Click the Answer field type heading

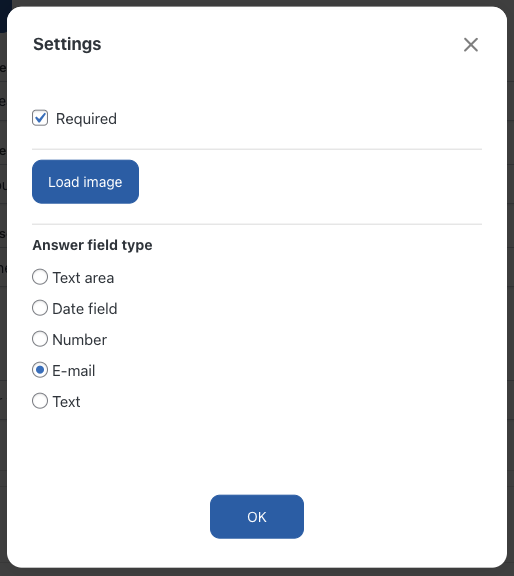pyautogui.click(x=92, y=245)
